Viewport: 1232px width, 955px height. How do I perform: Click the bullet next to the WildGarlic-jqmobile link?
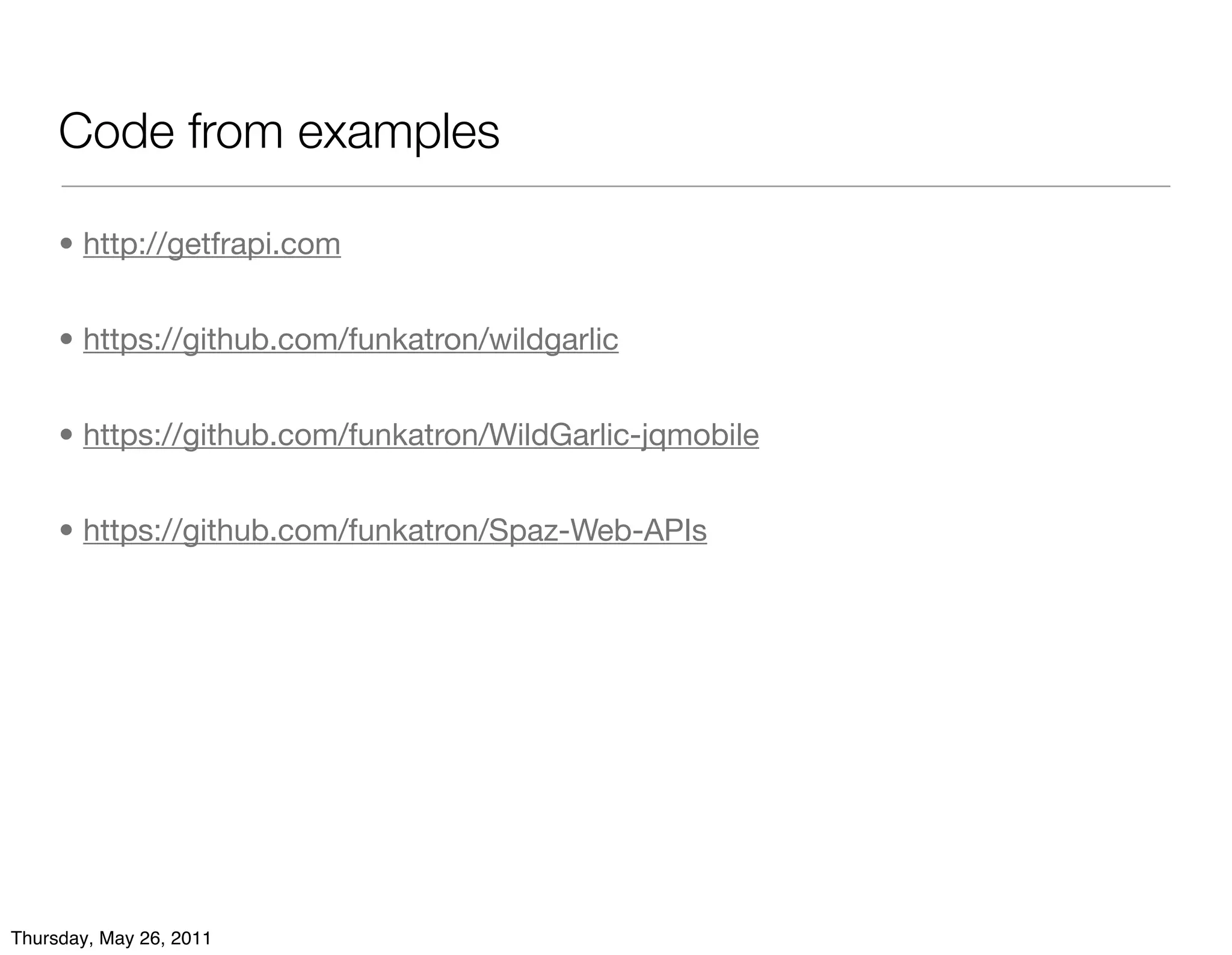pyautogui.click(x=67, y=435)
